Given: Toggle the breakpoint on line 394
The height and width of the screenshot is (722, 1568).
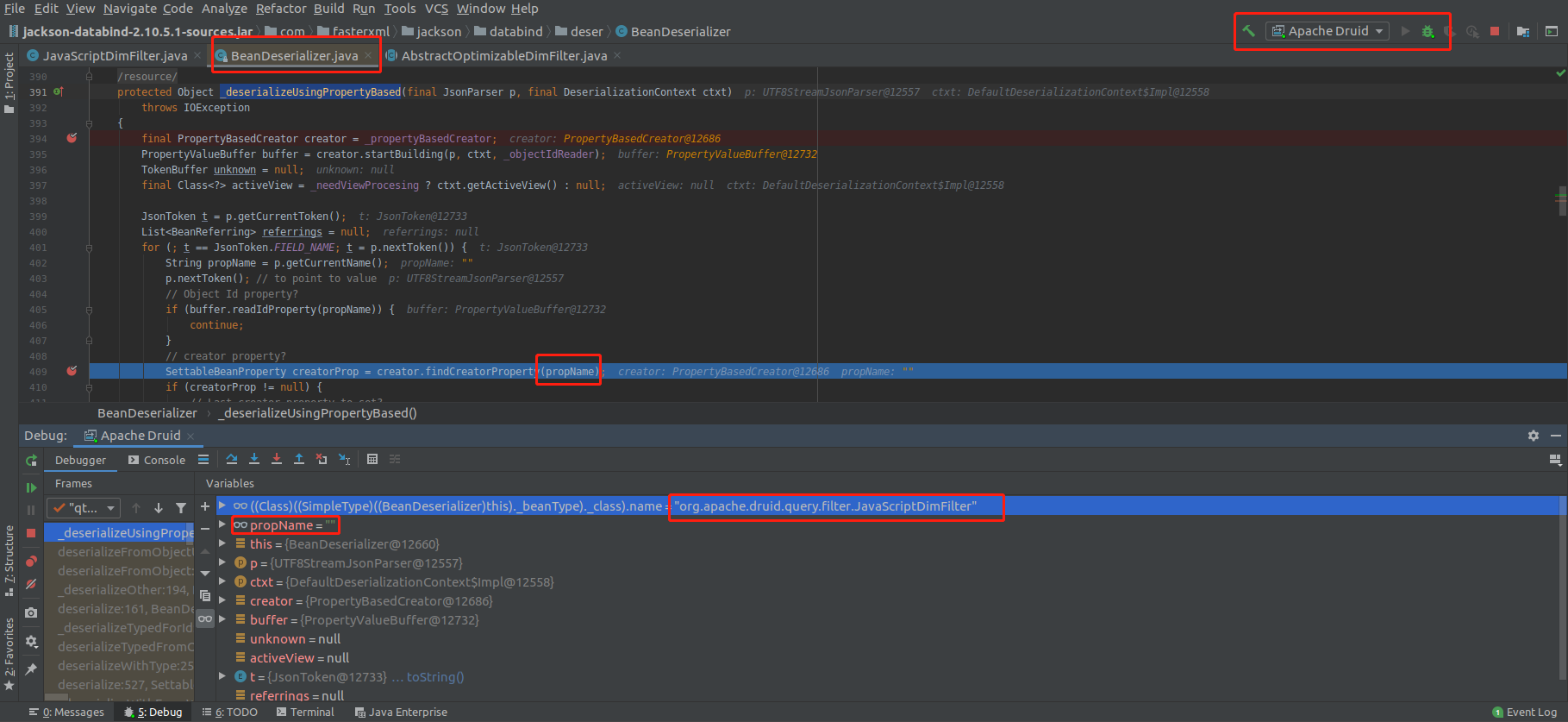Looking at the screenshot, I should coord(72,138).
